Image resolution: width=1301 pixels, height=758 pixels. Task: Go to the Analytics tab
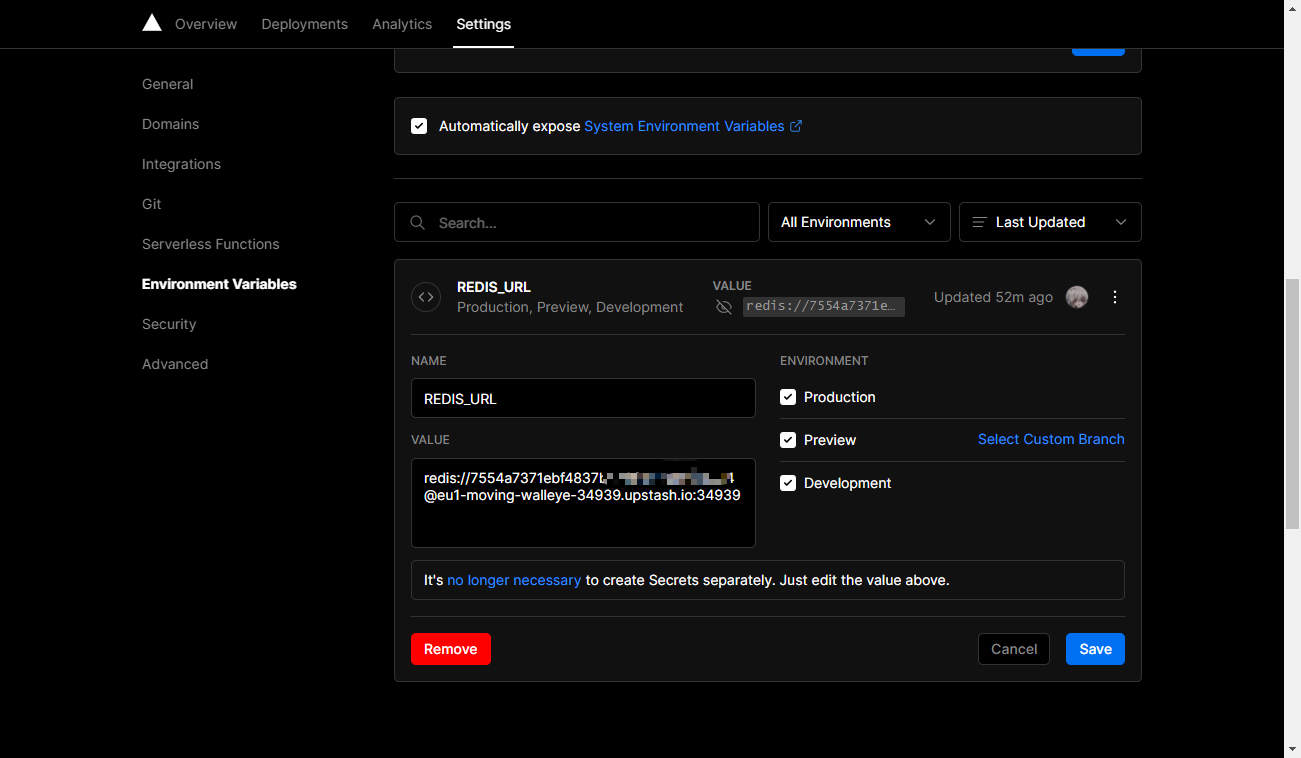coord(402,24)
